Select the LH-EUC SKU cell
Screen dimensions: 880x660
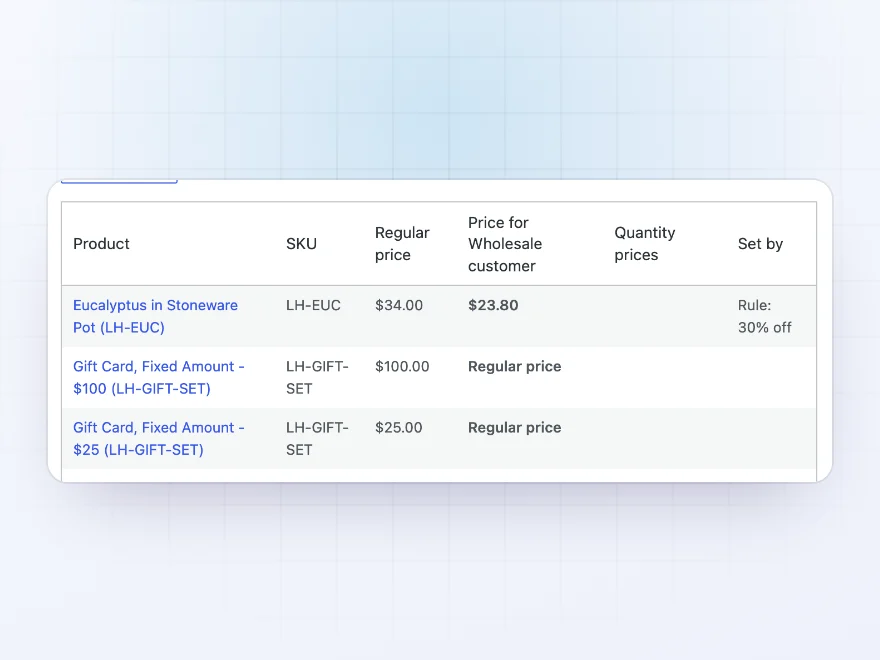point(313,305)
